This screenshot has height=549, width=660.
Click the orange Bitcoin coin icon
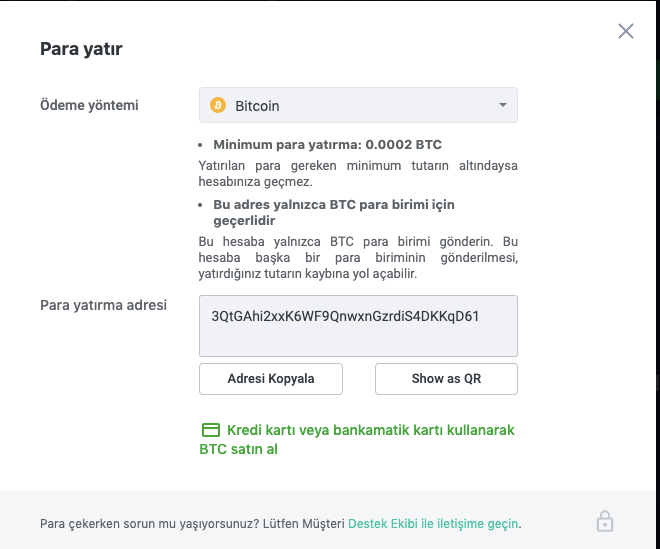point(218,105)
